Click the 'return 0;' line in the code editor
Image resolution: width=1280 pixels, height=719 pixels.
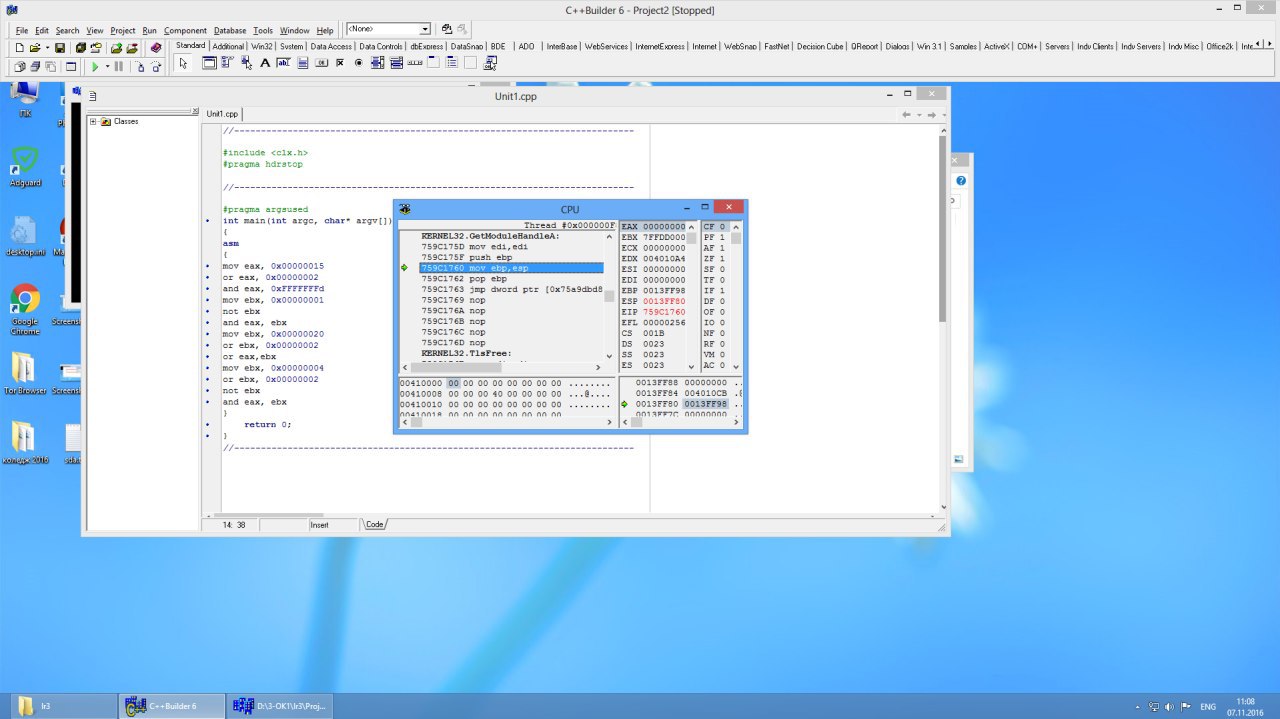[x=267, y=424]
